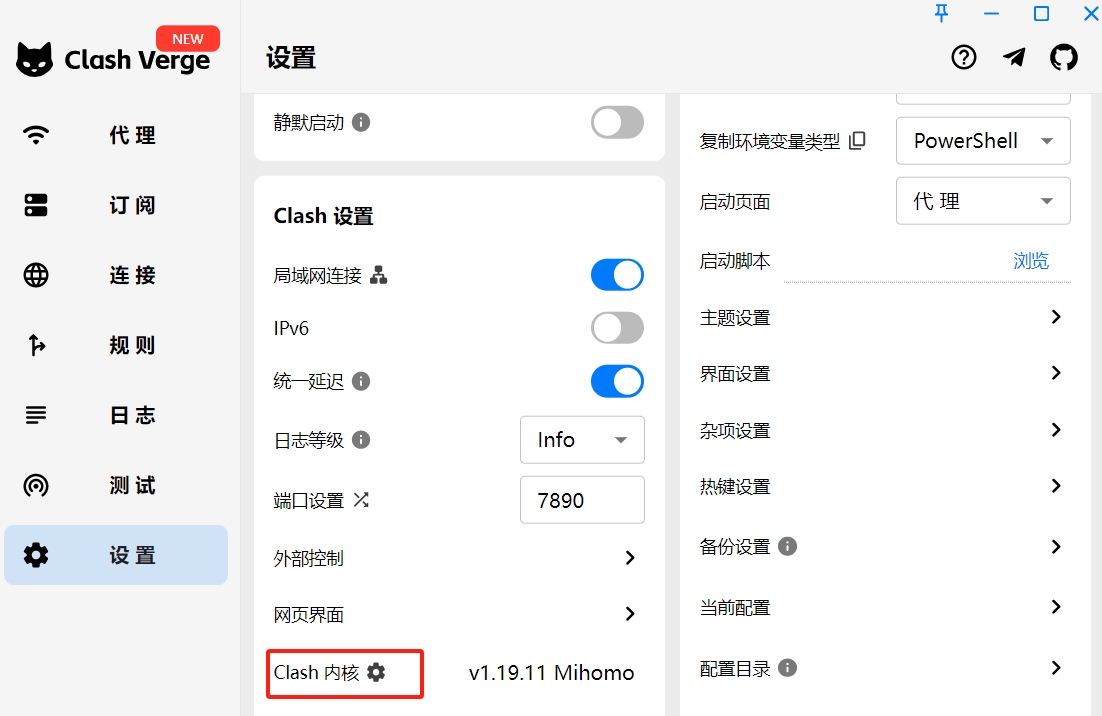This screenshot has width=1102, height=716.
Task: Click the 浏览 link for 启动脚本
Action: coord(1030,261)
